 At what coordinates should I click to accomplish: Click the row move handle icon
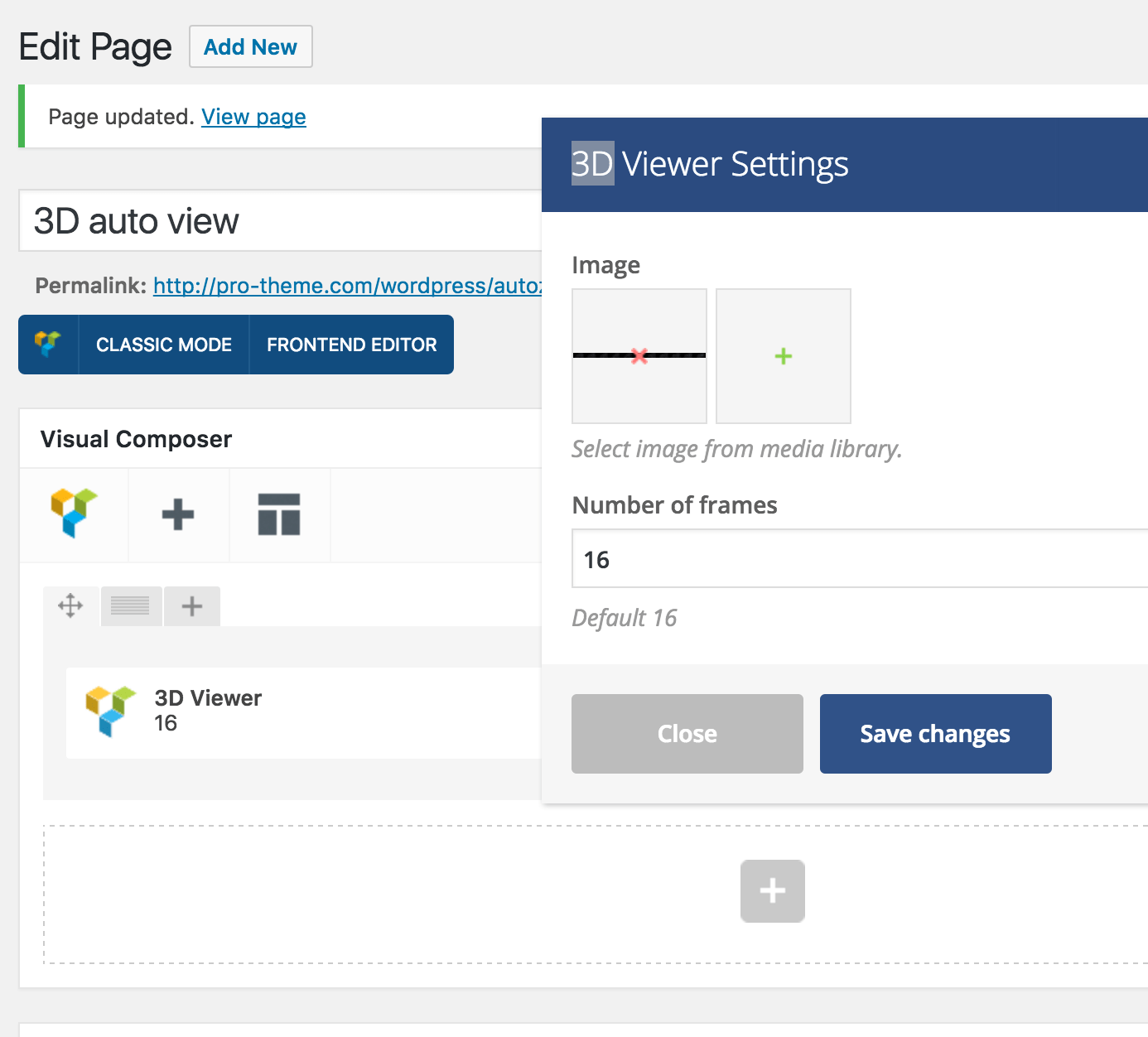70,605
